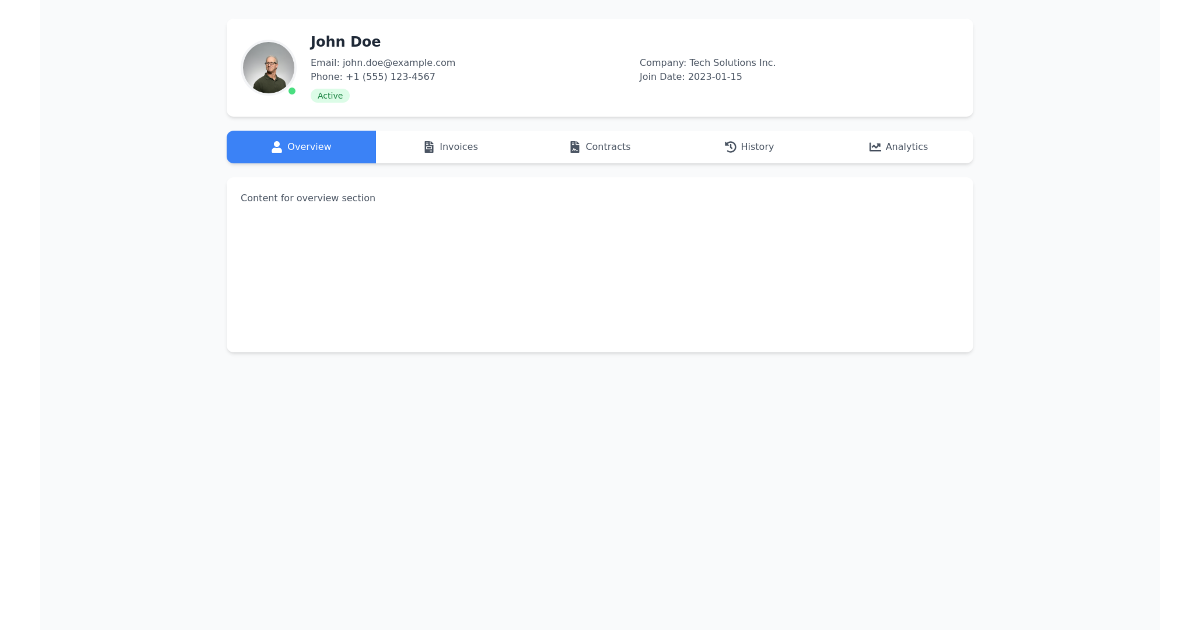The image size is (1200, 630).
Task: Click the green online status dot
Action: click(x=292, y=91)
